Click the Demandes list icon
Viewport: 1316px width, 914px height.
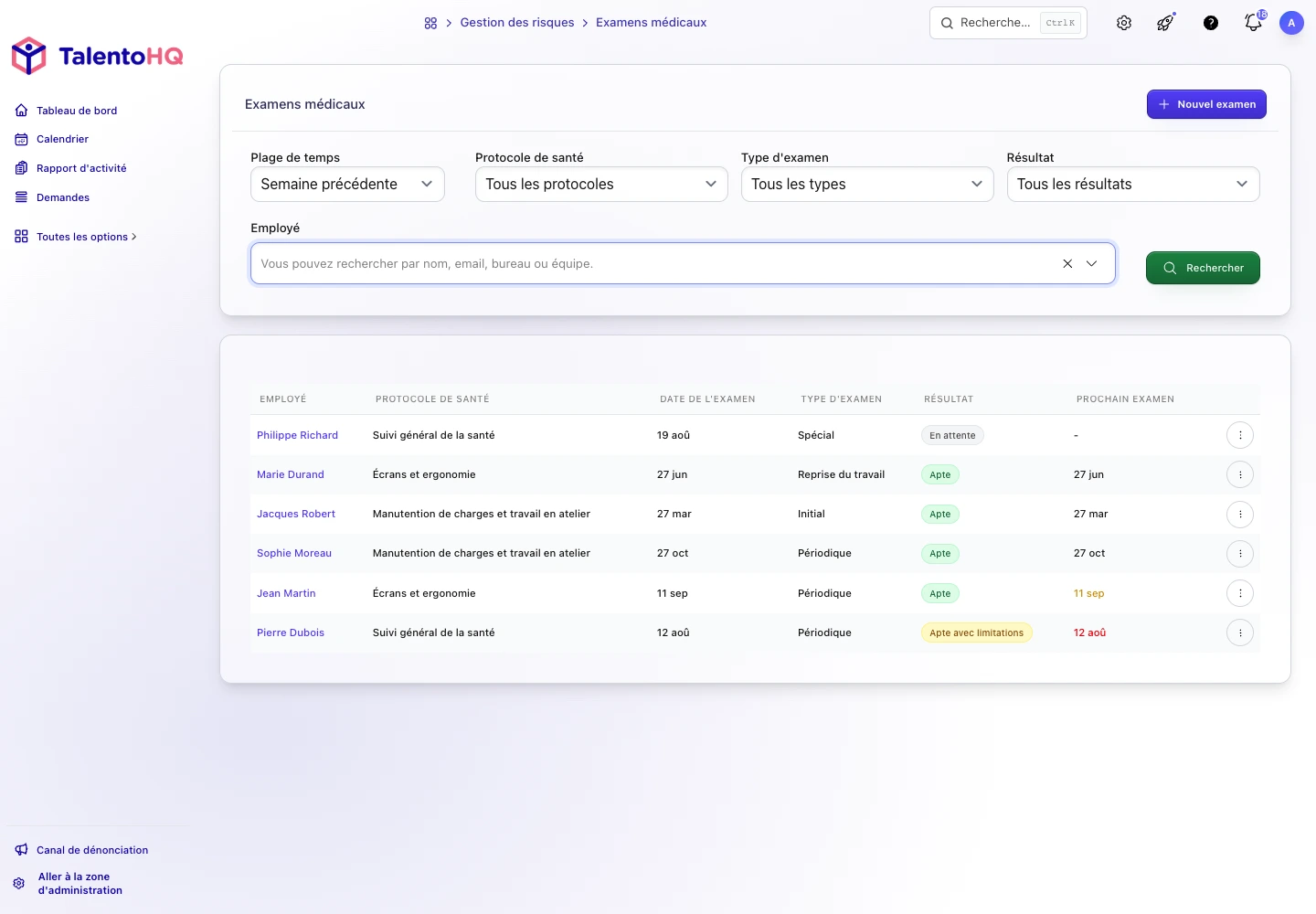click(x=21, y=197)
